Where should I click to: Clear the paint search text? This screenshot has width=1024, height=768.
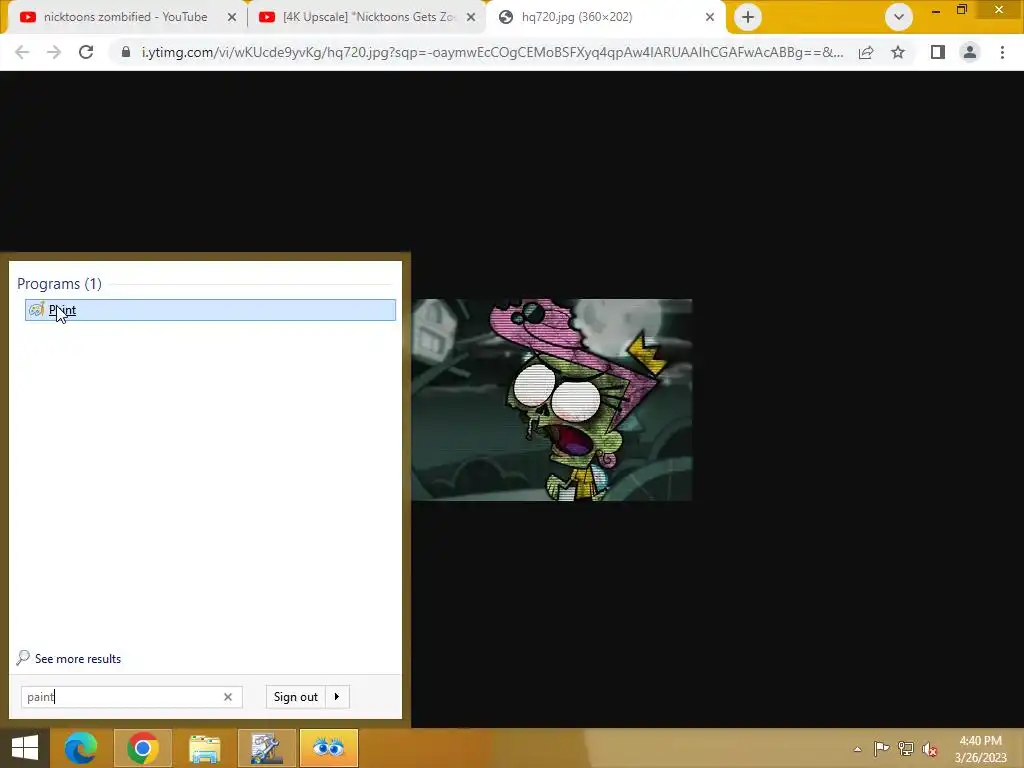228,697
